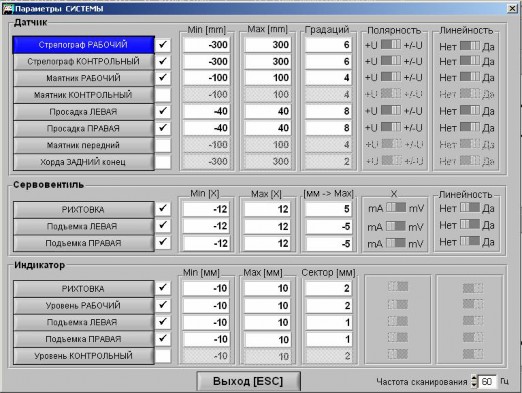Click Max field of Уровень РАБОЧИЙ

tap(267, 306)
